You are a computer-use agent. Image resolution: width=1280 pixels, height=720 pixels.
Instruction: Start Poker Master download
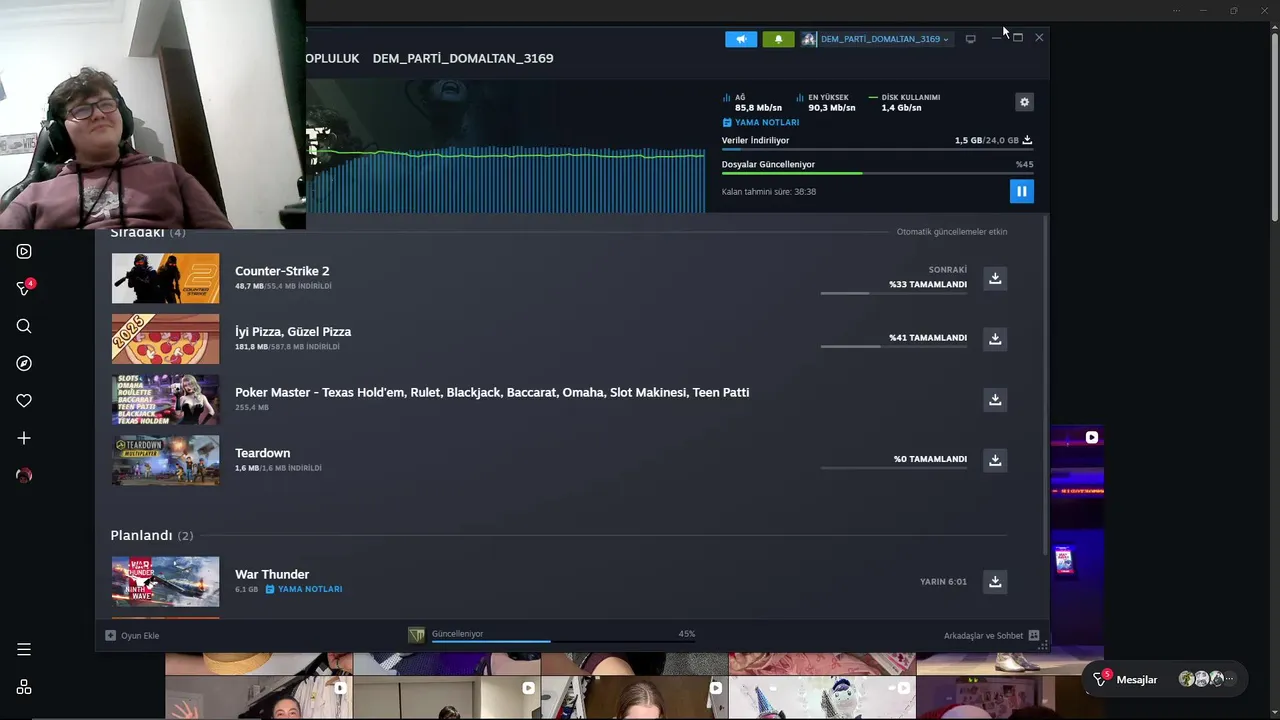coord(995,400)
